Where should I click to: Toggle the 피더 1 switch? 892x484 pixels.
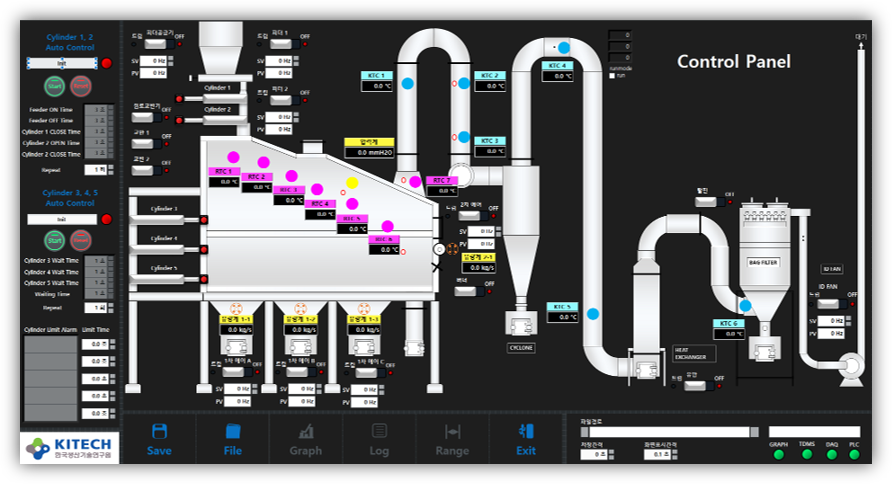pos(283,44)
